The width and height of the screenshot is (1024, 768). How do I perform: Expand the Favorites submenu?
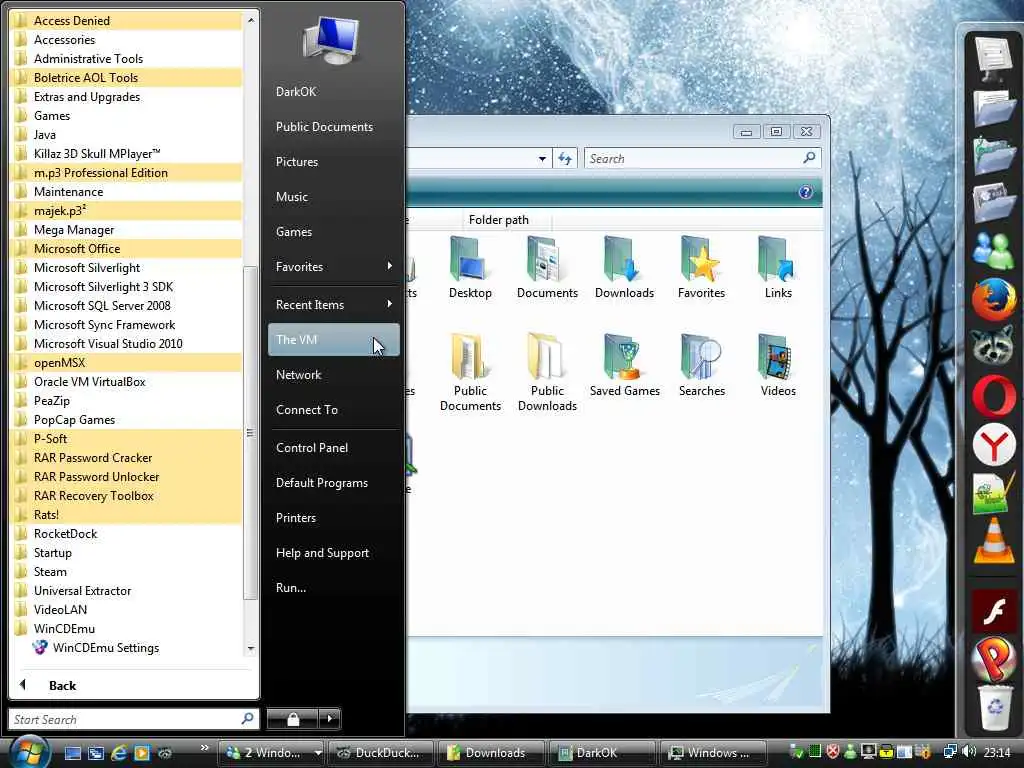tap(334, 266)
